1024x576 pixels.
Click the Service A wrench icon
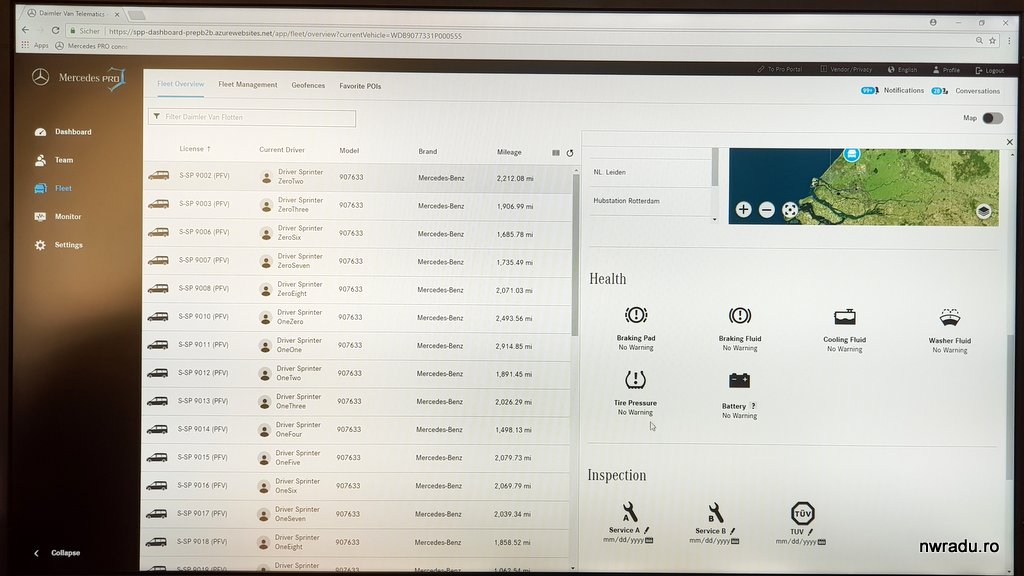[629, 512]
